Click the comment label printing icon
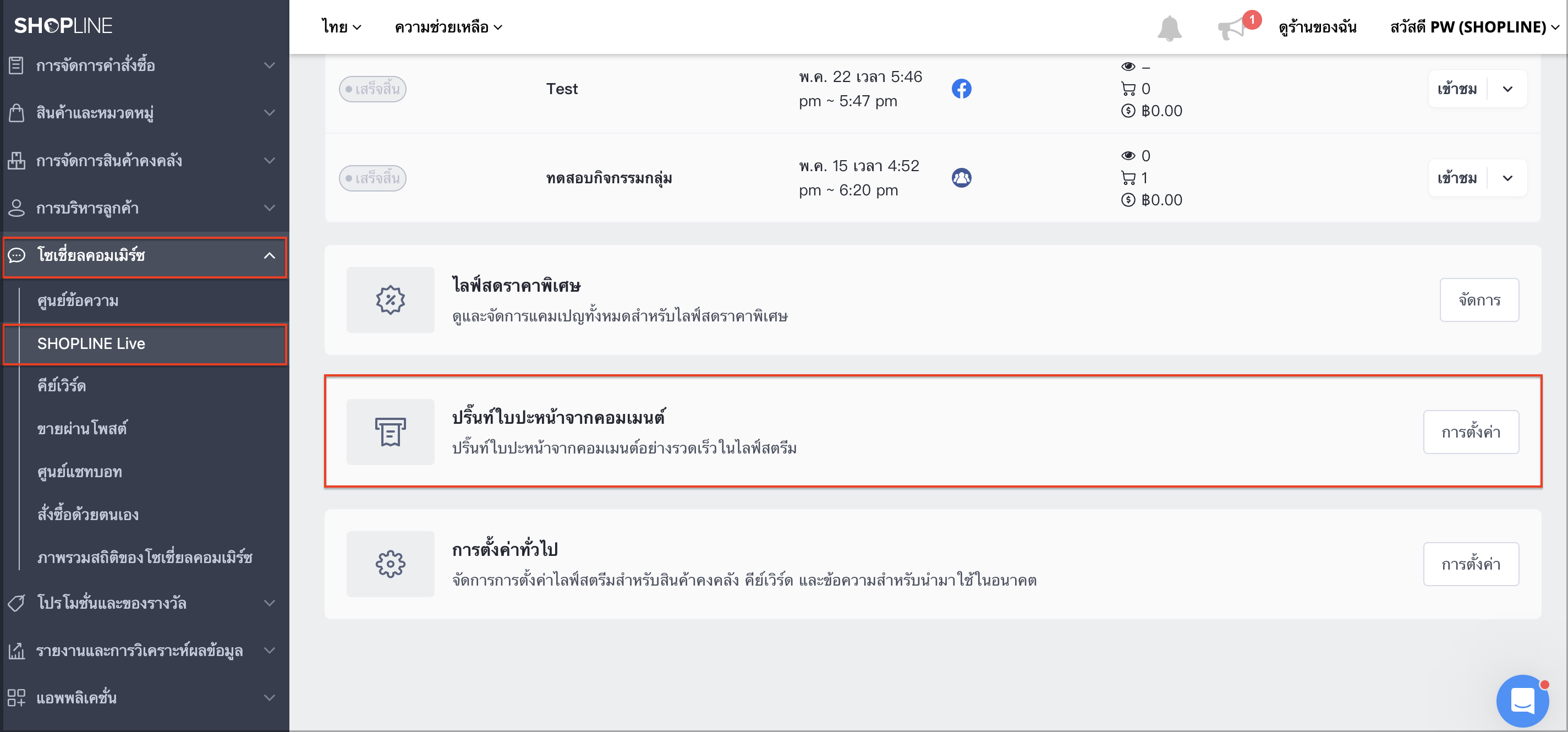This screenshot has width=1568, height=732. pos(390,432)
